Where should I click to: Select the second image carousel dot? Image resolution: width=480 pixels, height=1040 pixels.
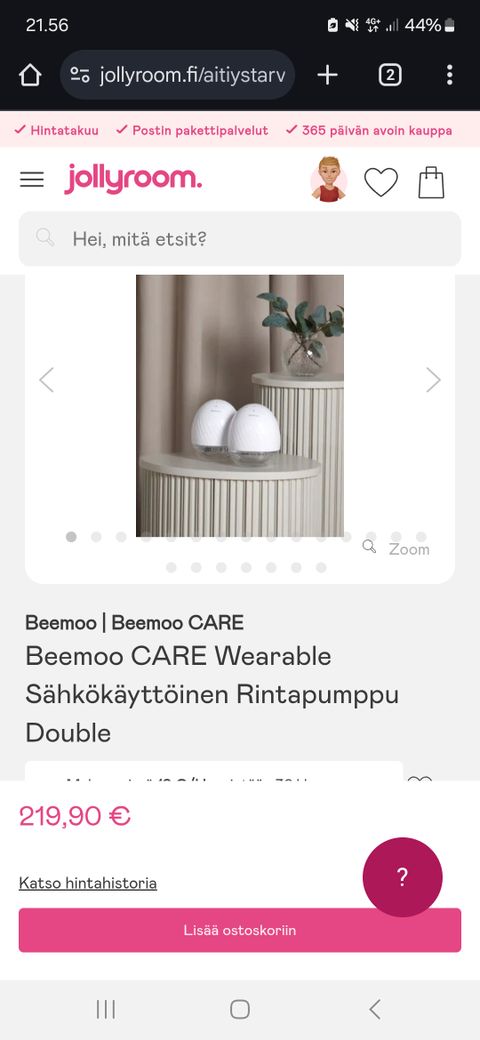pos(96,537)
